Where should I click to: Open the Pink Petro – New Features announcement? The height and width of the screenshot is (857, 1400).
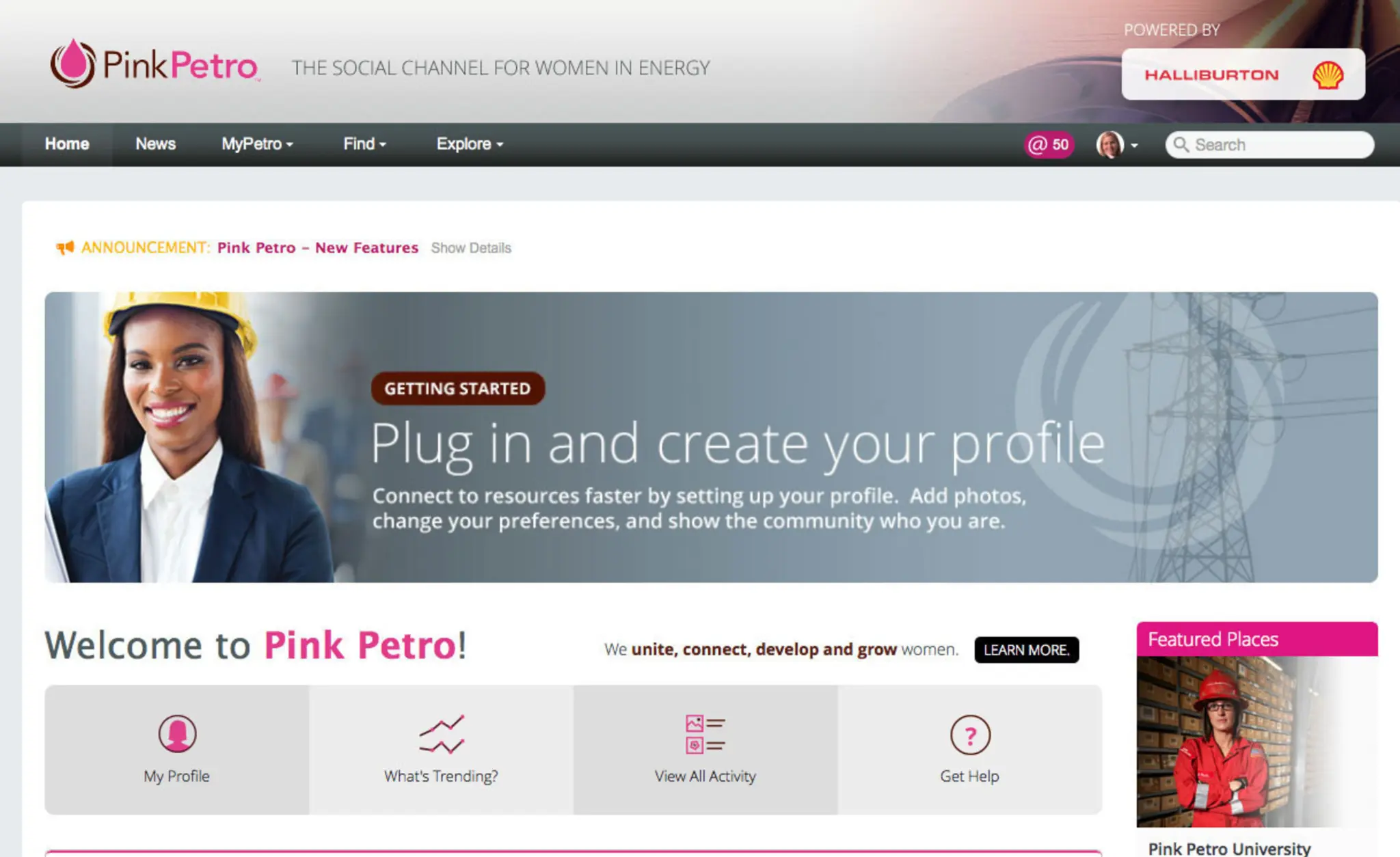(x=318, y=247)
